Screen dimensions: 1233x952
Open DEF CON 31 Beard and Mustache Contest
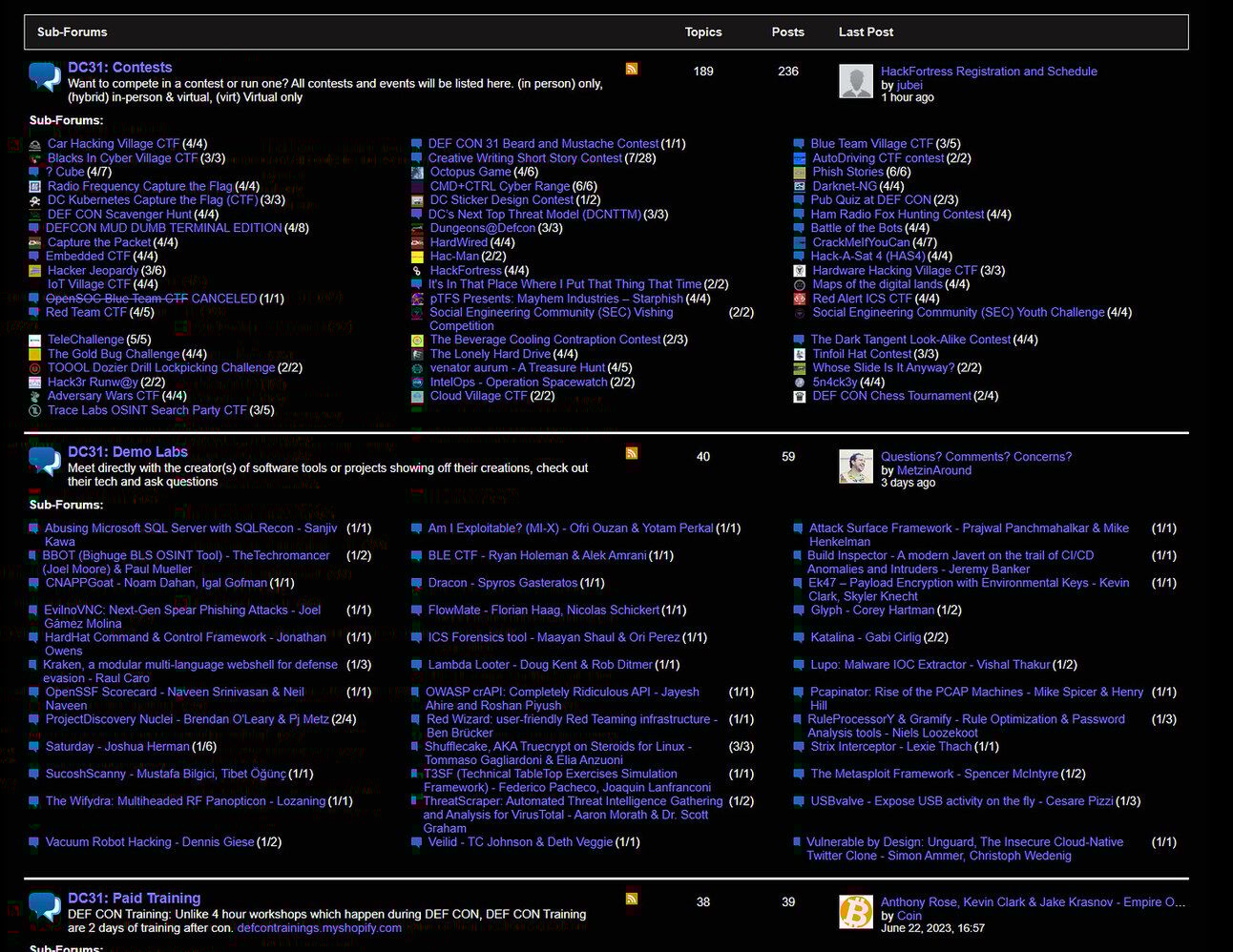coord(543,144)
